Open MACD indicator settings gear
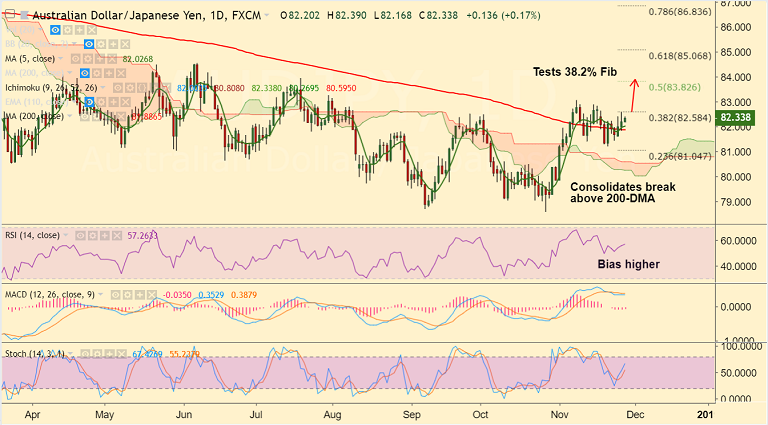This screenshot has height=425, width=768. [x=128, y=295]
